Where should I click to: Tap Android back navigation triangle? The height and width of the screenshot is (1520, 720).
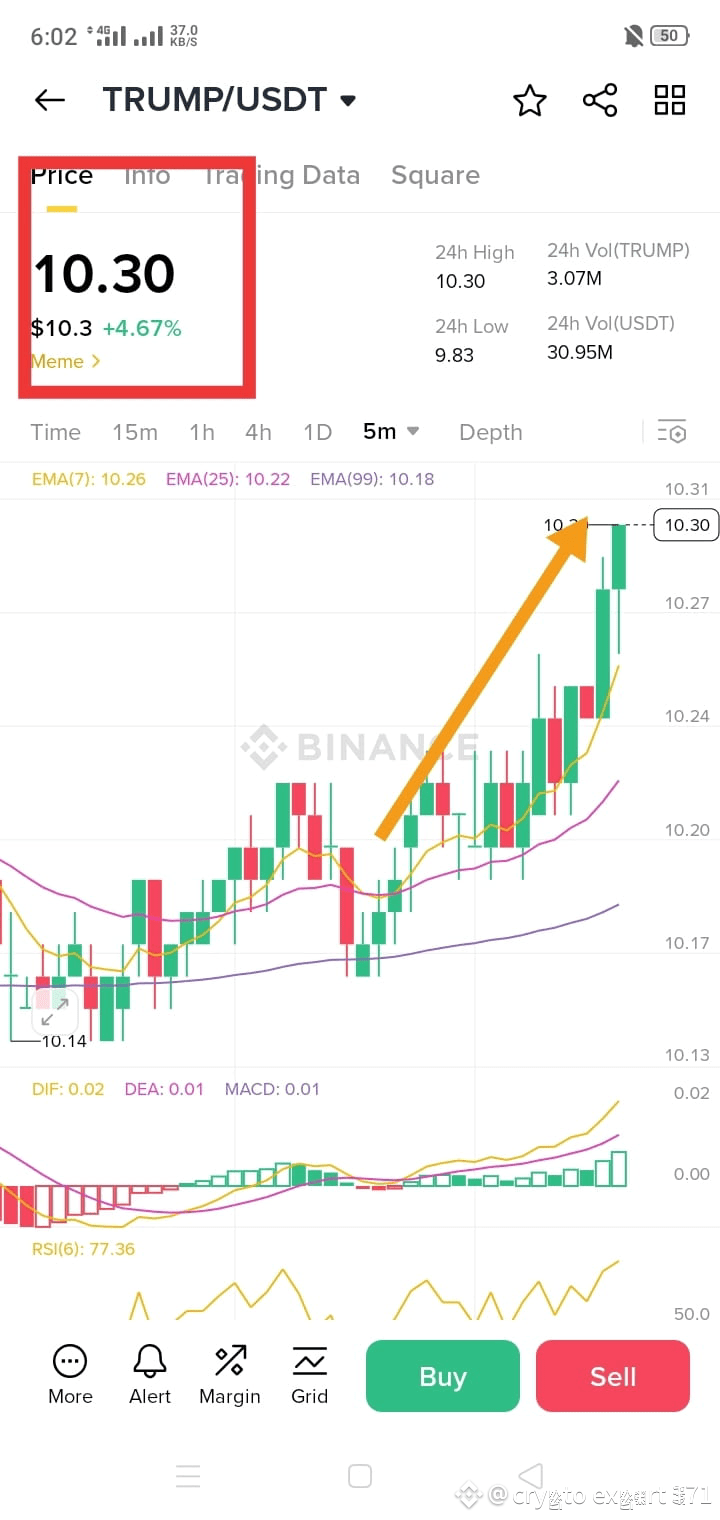[531, 1475]
